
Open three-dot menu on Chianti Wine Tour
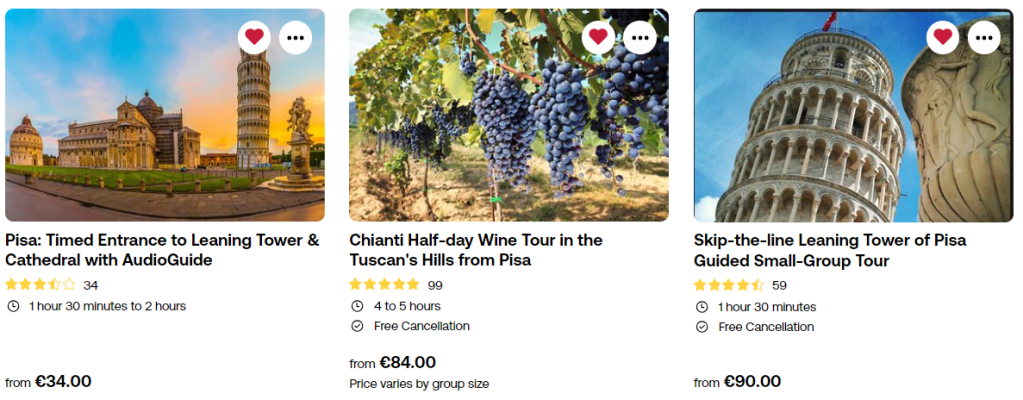point(639,37)
